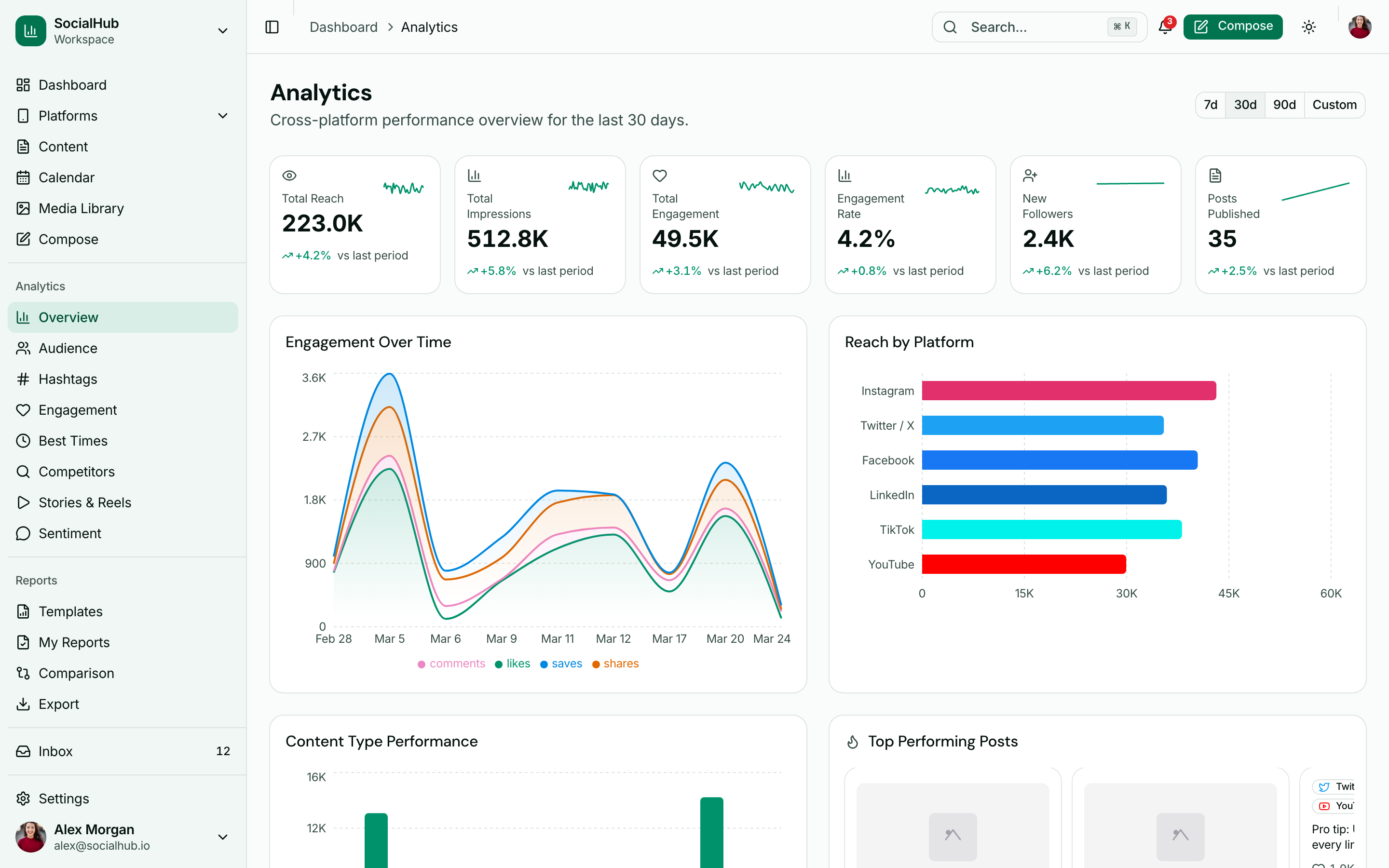Open the Hashtags analytics page
The image size is (1389, 868).
68,379
